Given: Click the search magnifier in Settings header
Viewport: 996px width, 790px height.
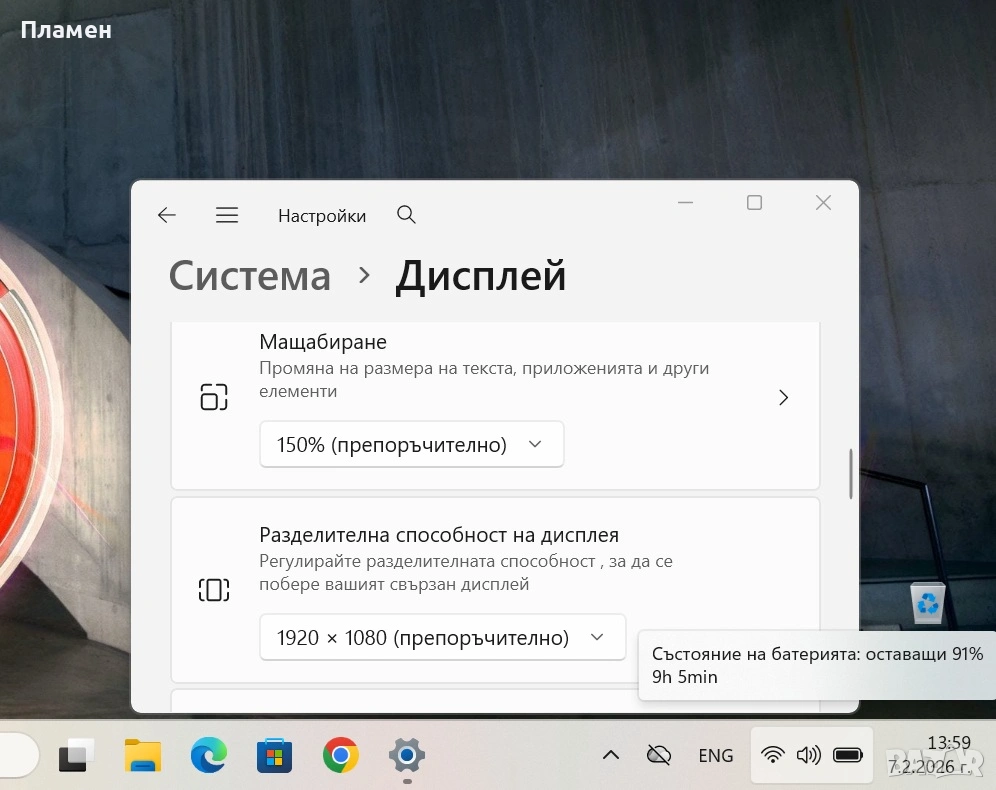Looking at the screenshot, I should [x=406, y=215].
